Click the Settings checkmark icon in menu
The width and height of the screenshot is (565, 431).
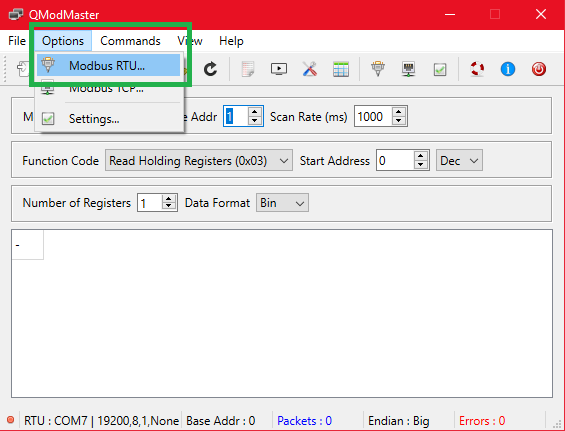click(48, 119)
